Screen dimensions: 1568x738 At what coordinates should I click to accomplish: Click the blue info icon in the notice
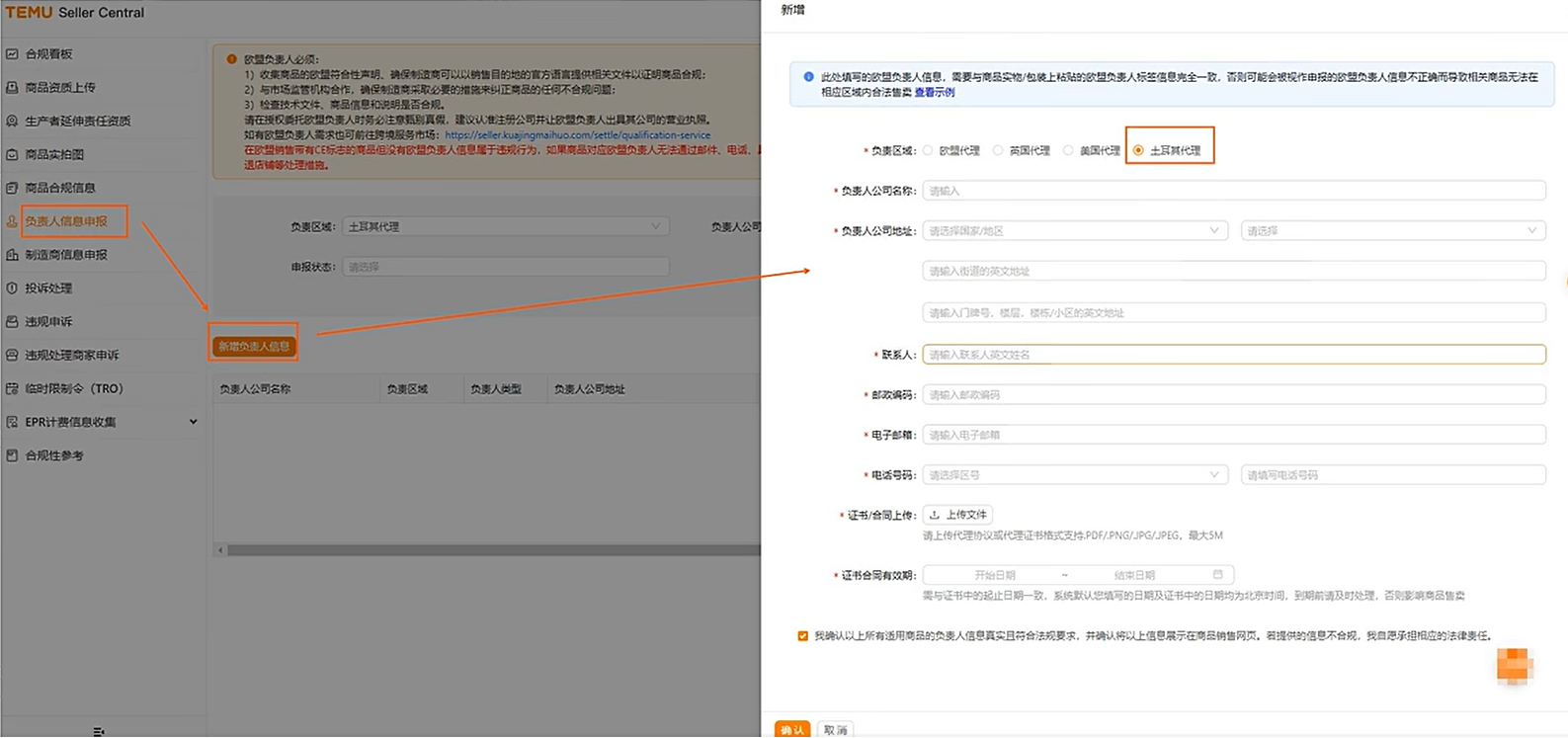click(x=808, y=76)
